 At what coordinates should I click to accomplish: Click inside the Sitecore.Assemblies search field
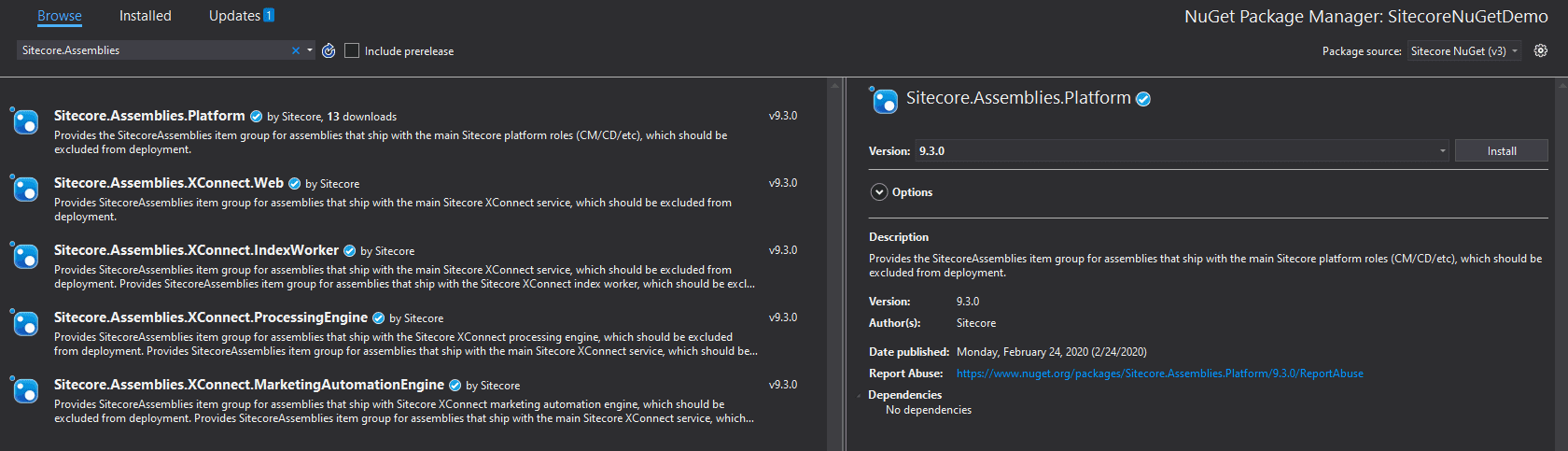pyautogui.click(x=149, y=50)
